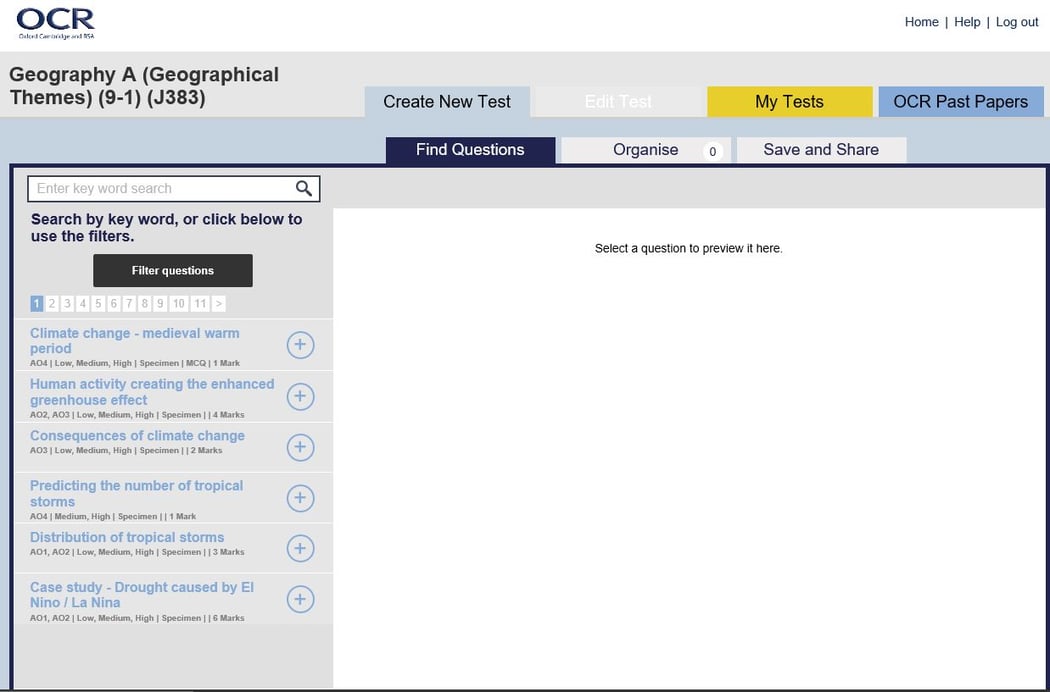Add the 'Consequences of climate change' question
Image resolution: width=1050 pixels, height=692 pixels.
pyautogui.click(x=300, y=447)
